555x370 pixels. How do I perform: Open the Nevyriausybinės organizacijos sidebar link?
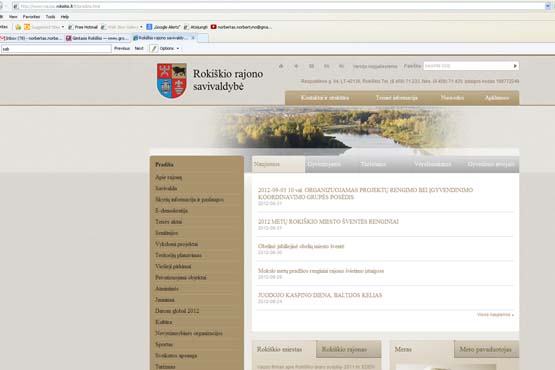pyautogui.click(x=189, y=333)
